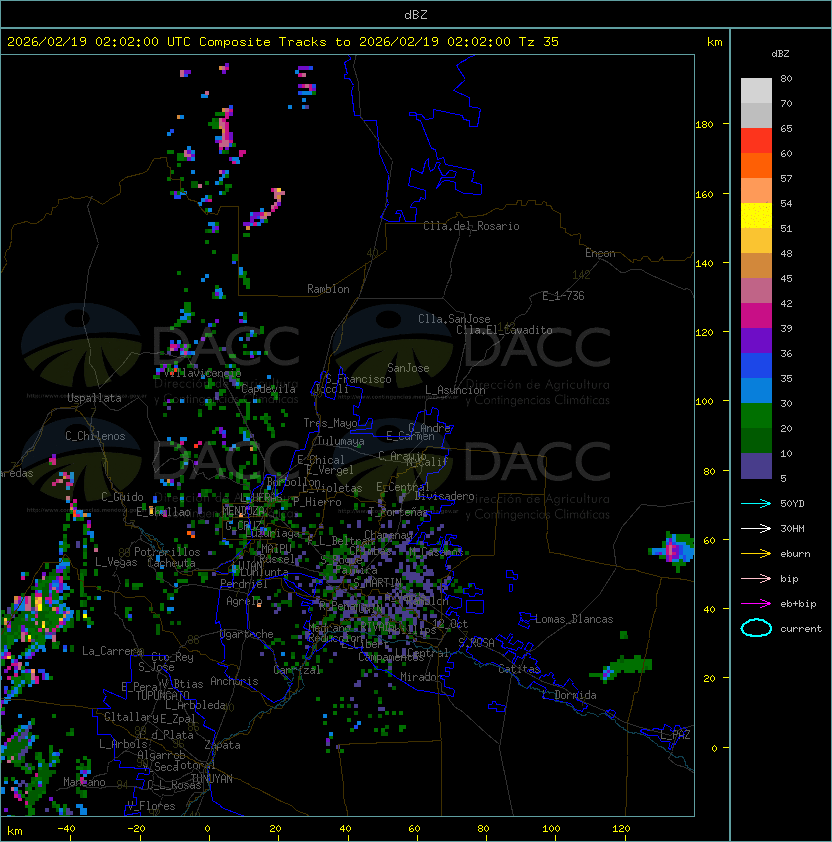Click the bright green 20-30 dBZ swatch
The image size is (832, 842).
(756, 416)
